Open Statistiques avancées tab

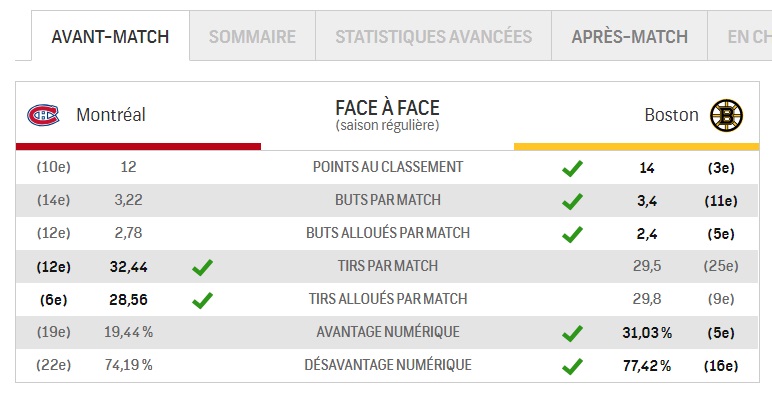(433, 36)
